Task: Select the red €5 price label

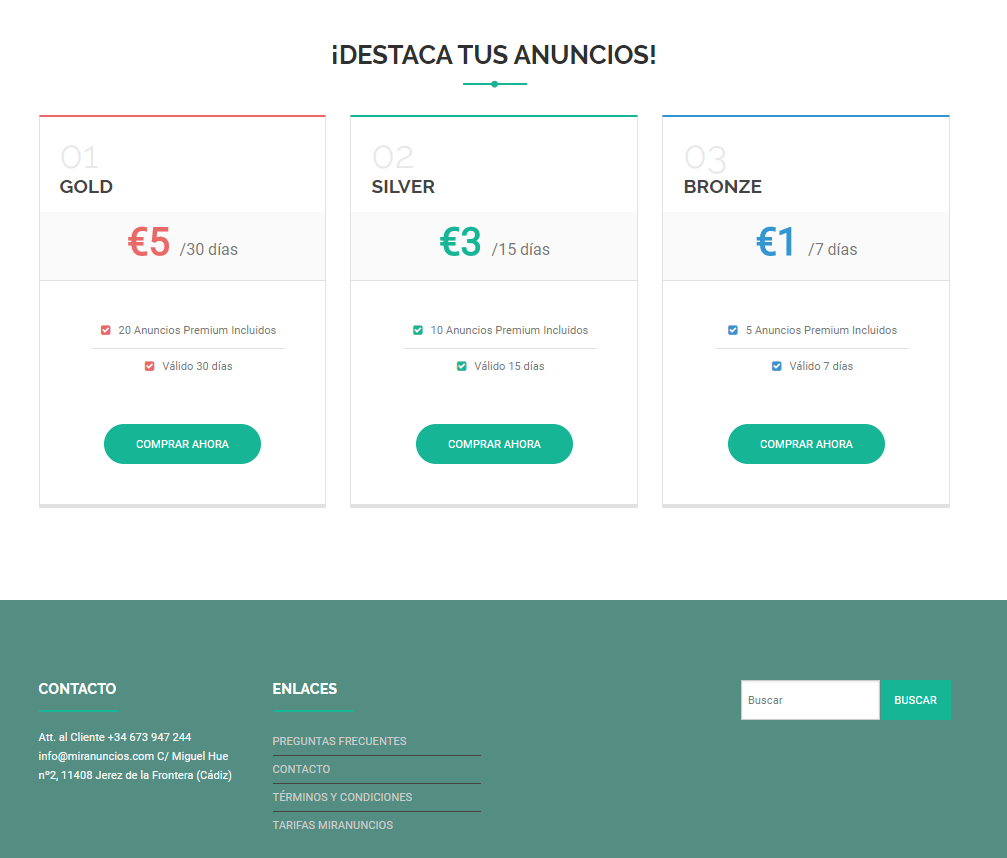Action: [x=149, y=242]
